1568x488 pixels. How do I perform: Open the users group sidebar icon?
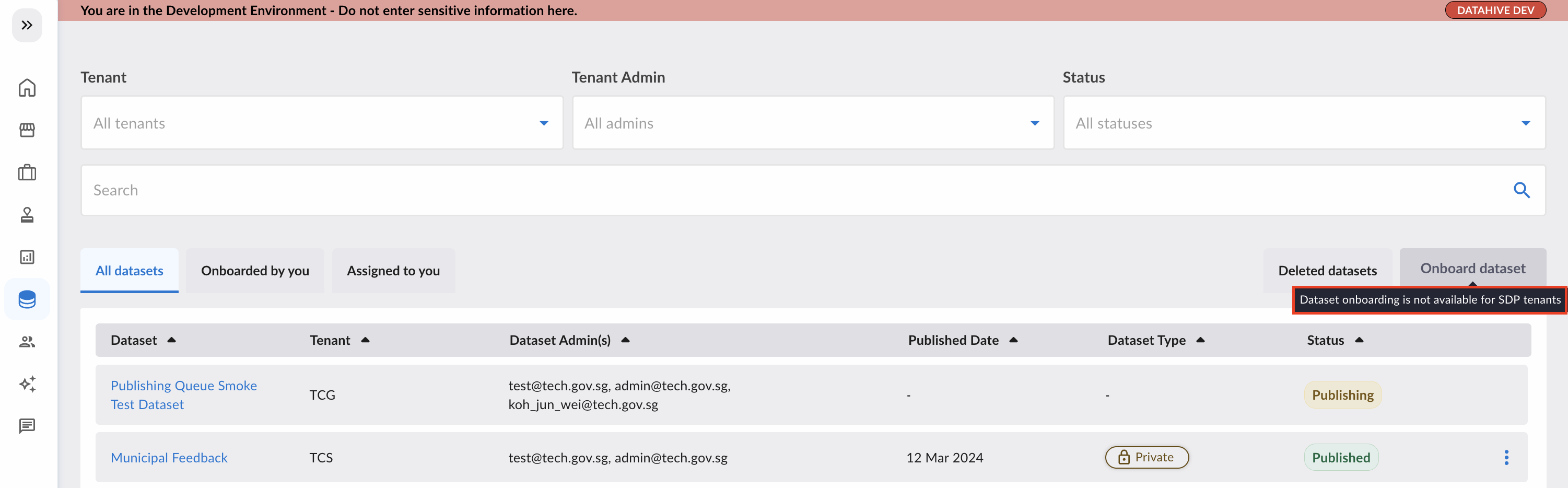pos(27,342)
